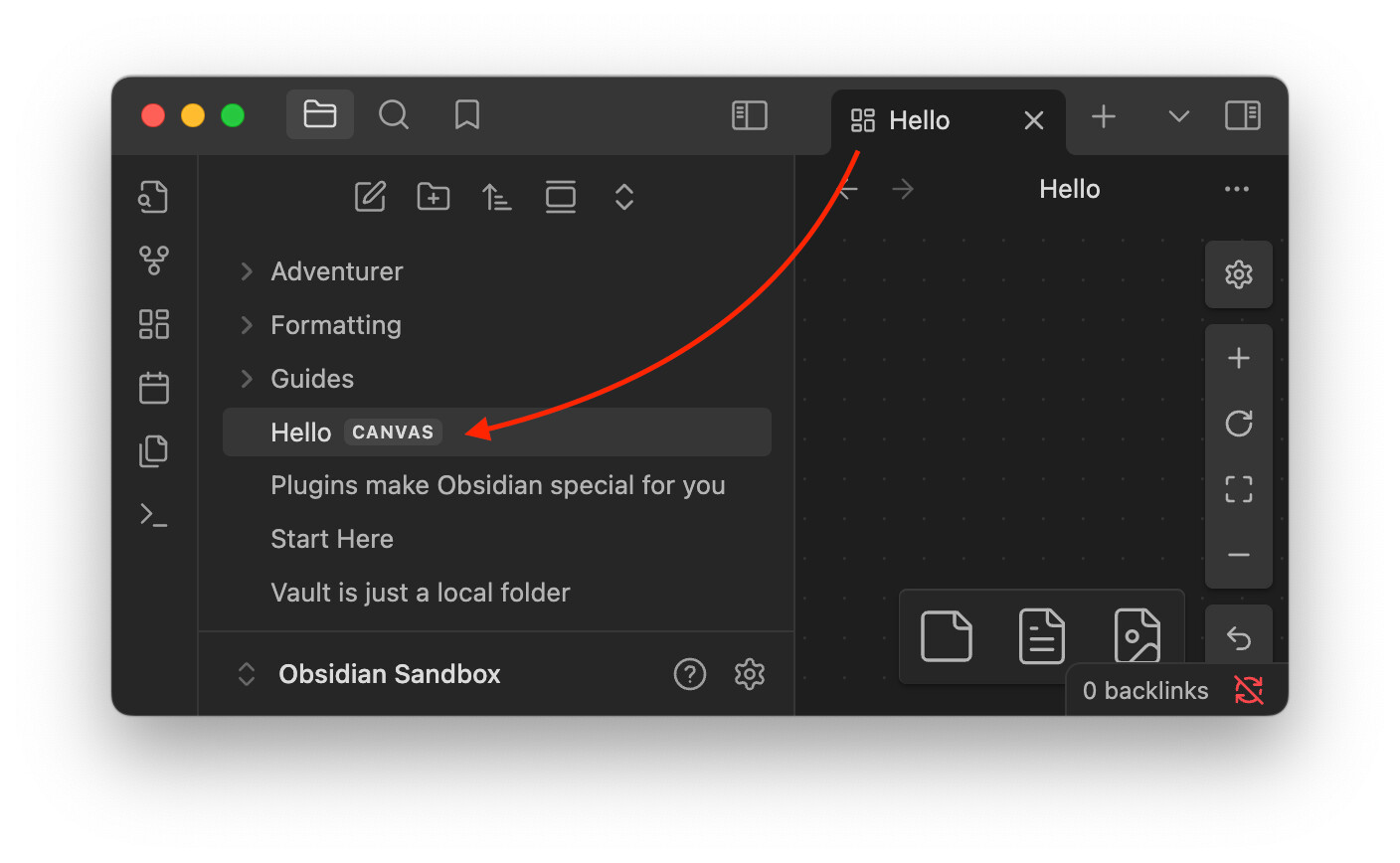Open today's daily note calendar icon
The height and width of the screenshot is (863, 1400).
pyautogui.click(x=154, y=388)
